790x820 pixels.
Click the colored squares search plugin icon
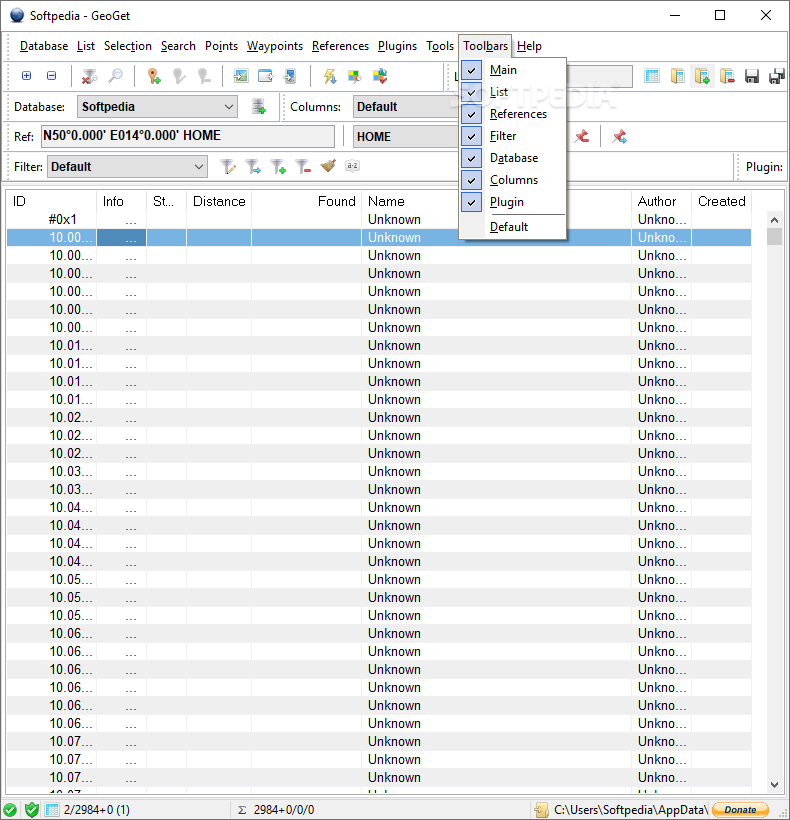(354, 76)
